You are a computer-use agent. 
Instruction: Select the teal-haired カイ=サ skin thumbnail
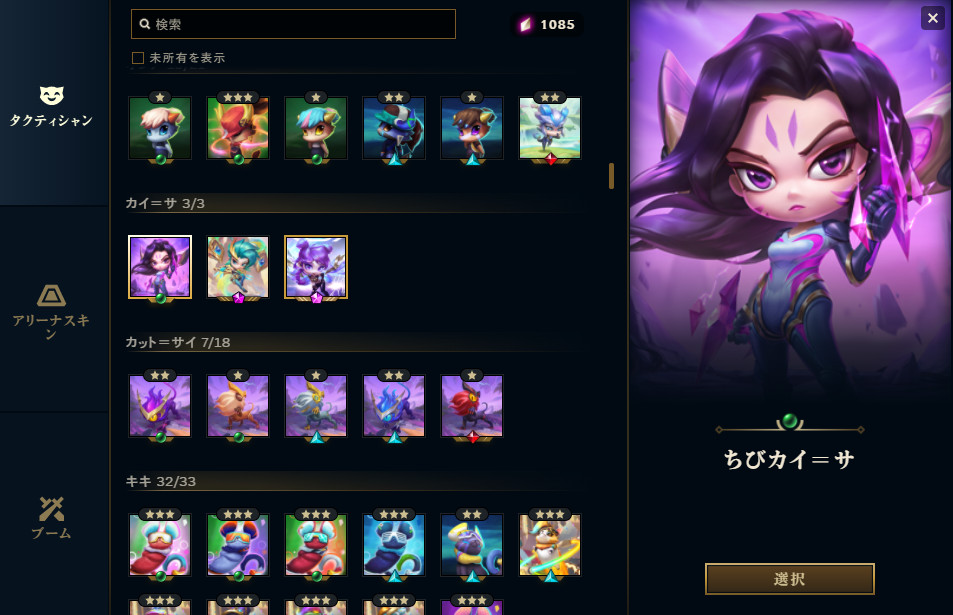pos(238,267)
